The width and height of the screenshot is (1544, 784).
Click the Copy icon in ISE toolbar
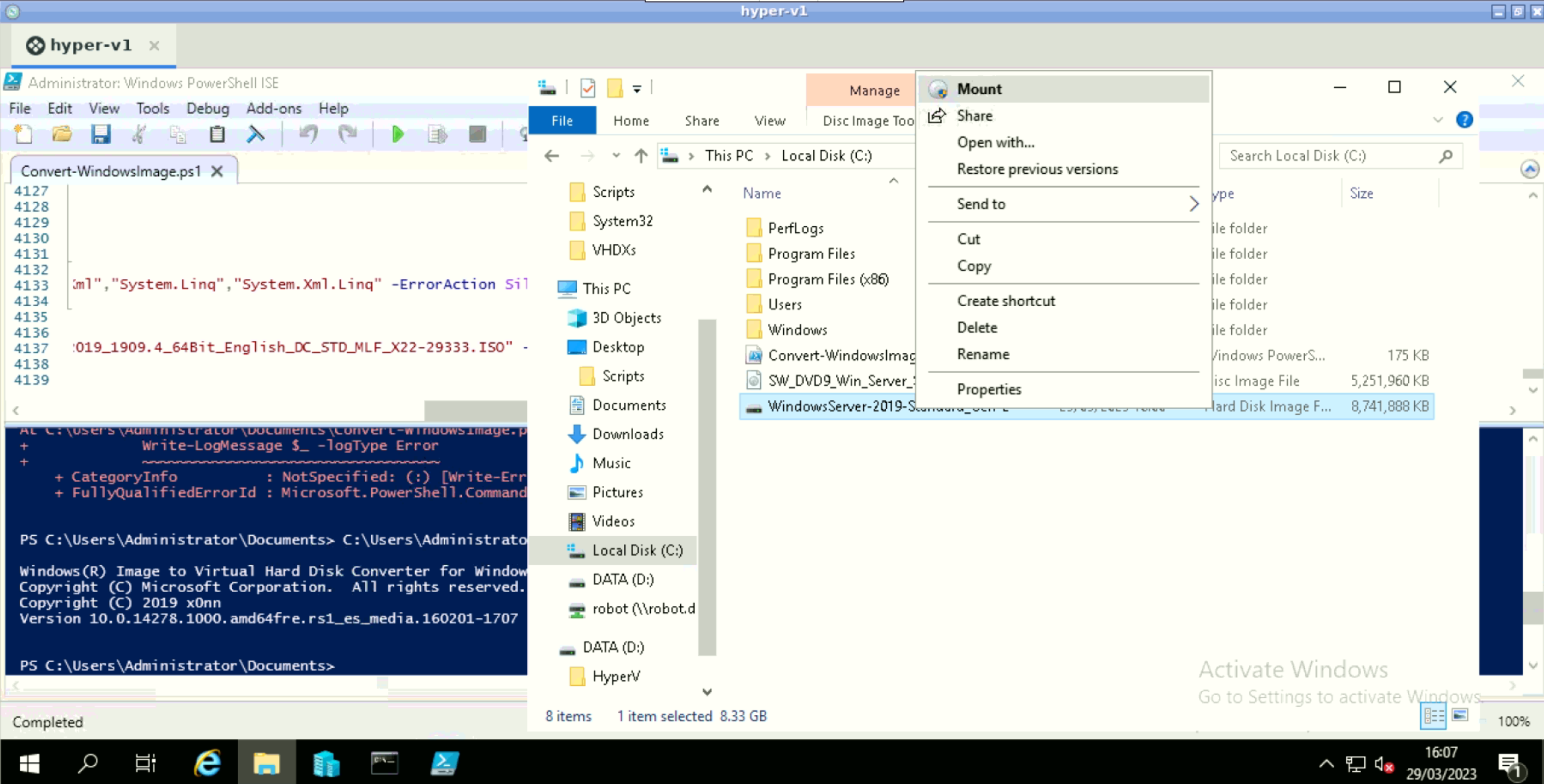[178, 134]
